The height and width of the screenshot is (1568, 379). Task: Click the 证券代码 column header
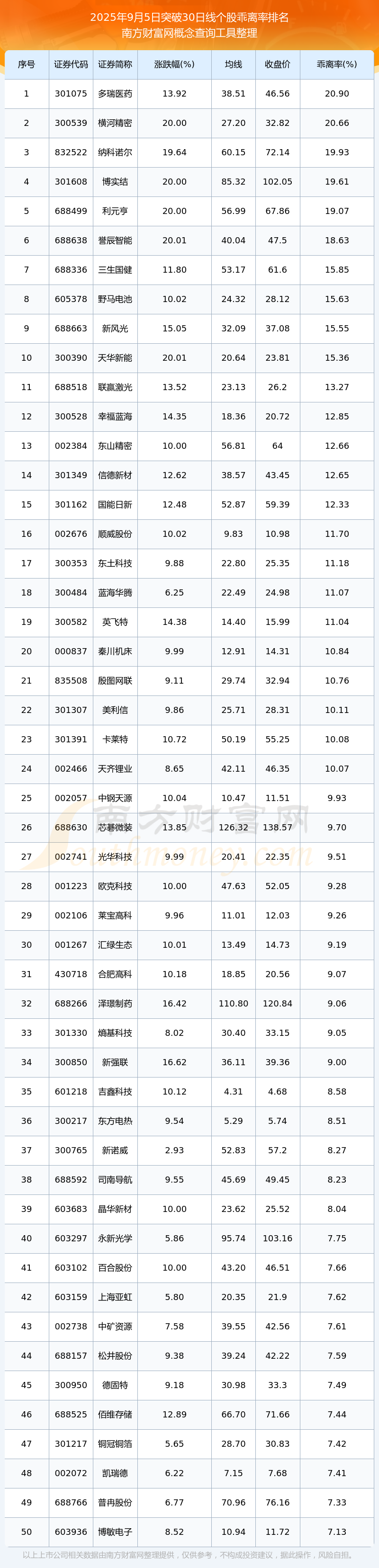pyautogui.click(x=71, y=64)
